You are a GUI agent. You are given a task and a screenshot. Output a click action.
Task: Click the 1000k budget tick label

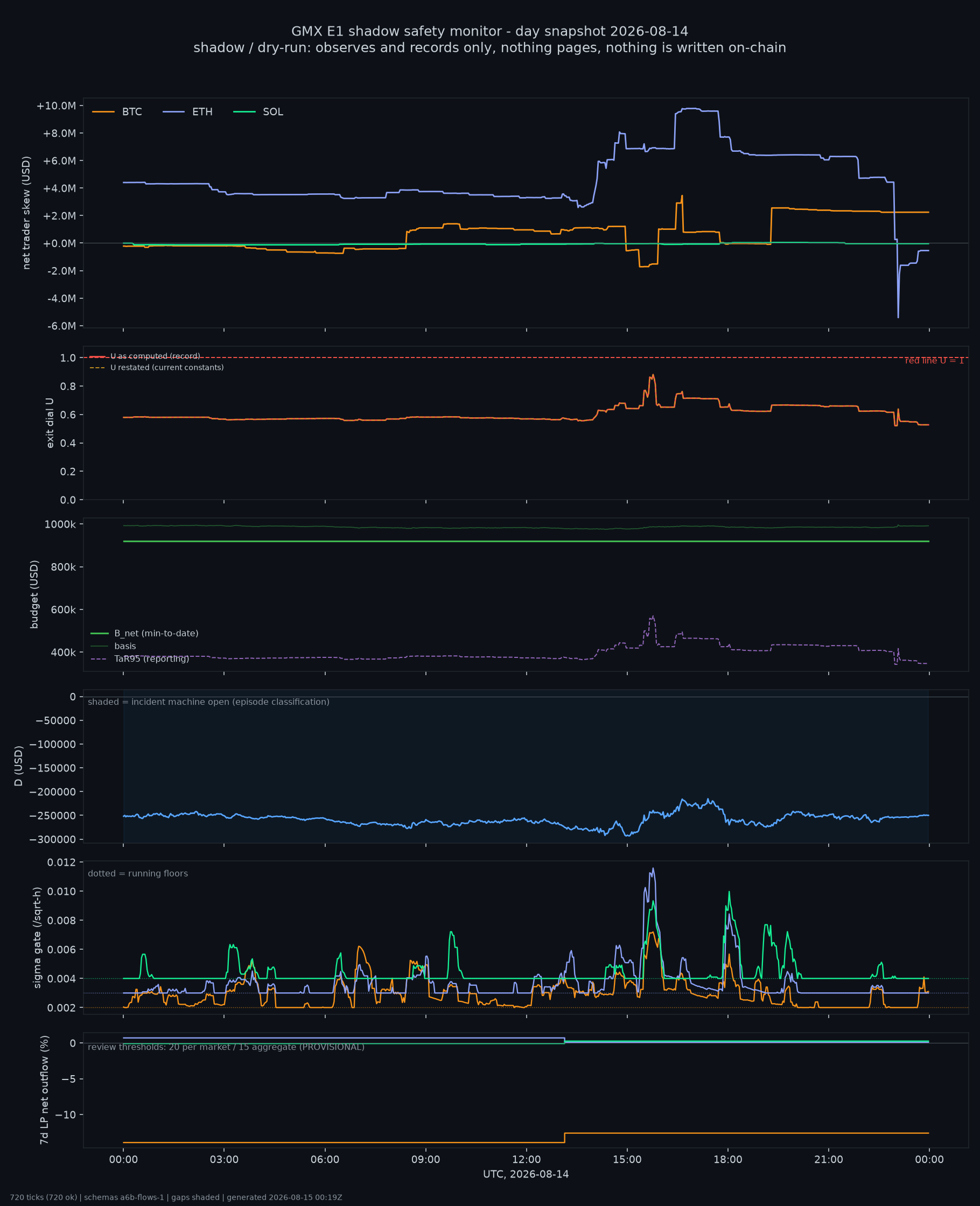pos(60,524)
